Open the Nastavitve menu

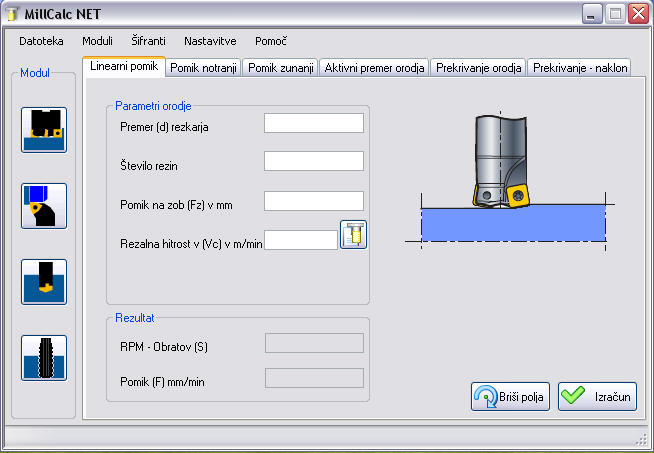(x=210, y=41)
